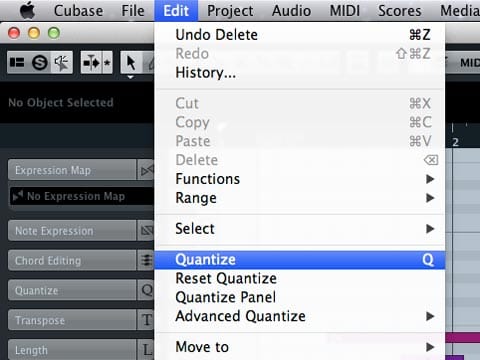Open the File menu

(133, 11)
